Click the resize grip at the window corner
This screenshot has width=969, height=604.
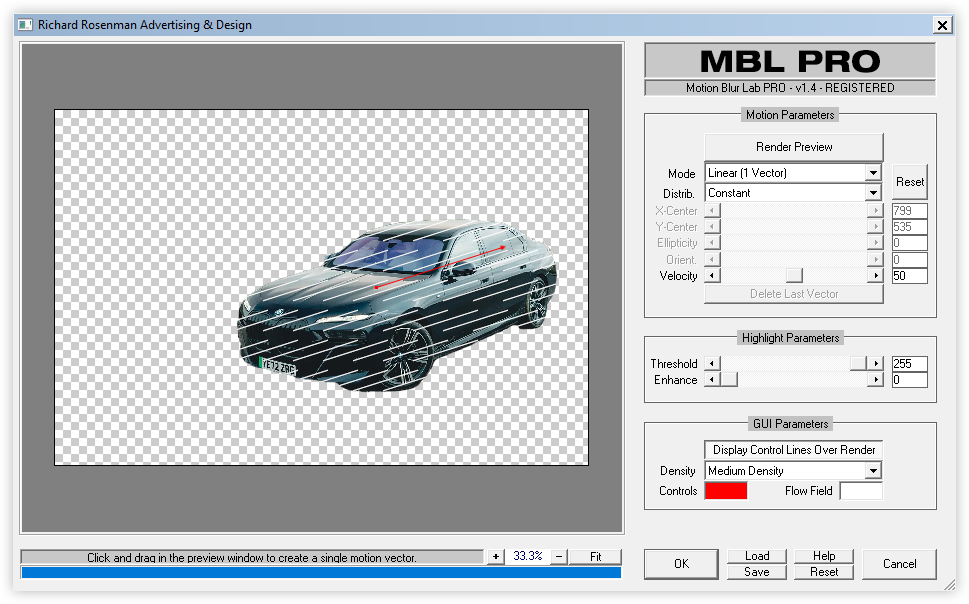tap(949, 584)
